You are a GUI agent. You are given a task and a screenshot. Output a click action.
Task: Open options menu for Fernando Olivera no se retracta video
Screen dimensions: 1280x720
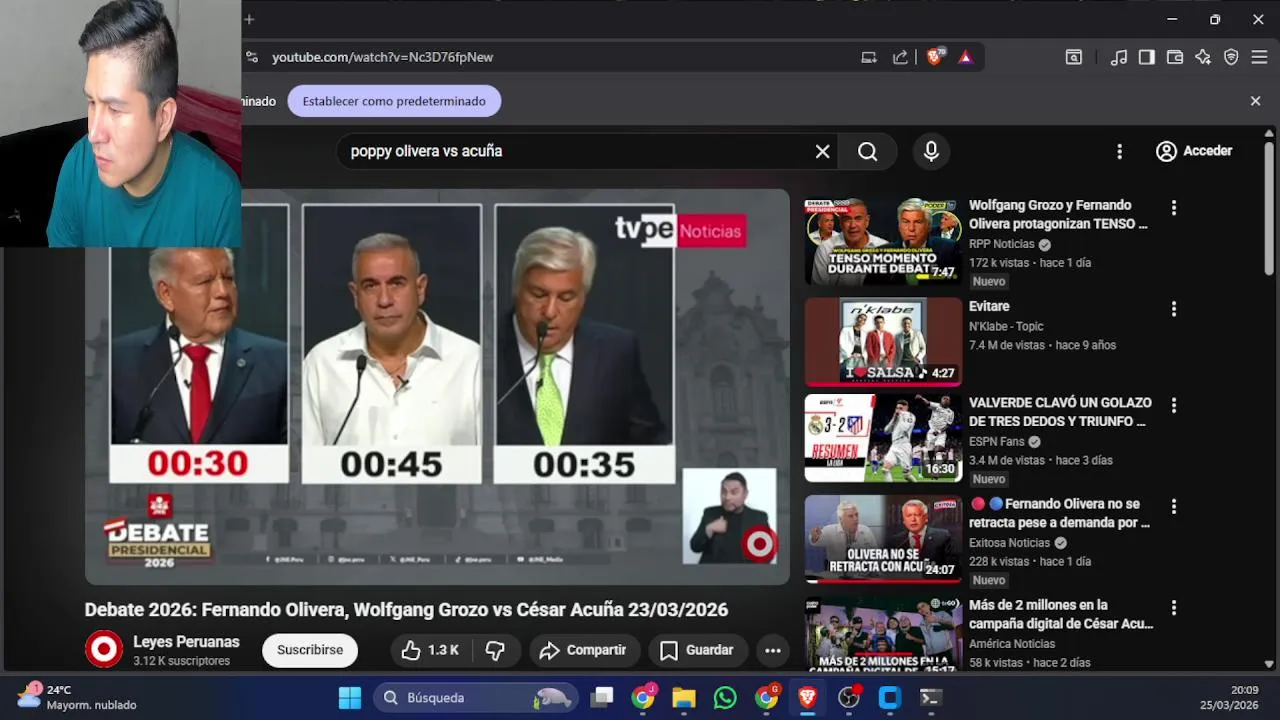click(x=1174, y=507)
